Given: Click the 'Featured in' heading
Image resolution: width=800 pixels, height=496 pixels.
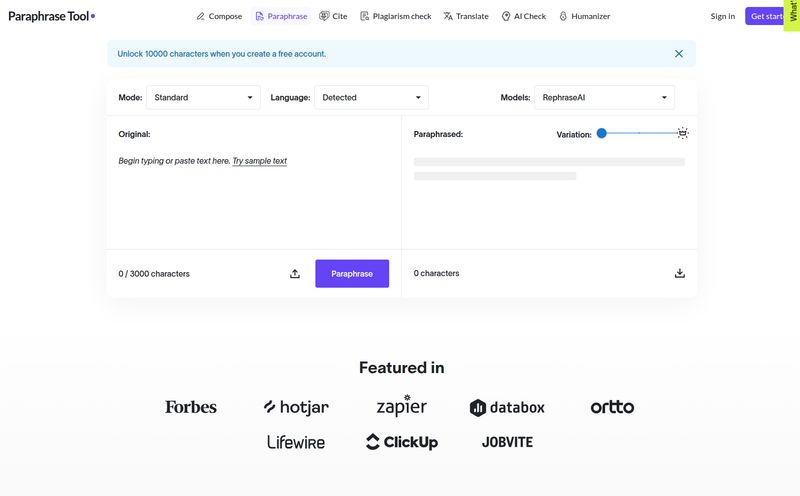Looking at the screenshot, I should tap(402, 367).
